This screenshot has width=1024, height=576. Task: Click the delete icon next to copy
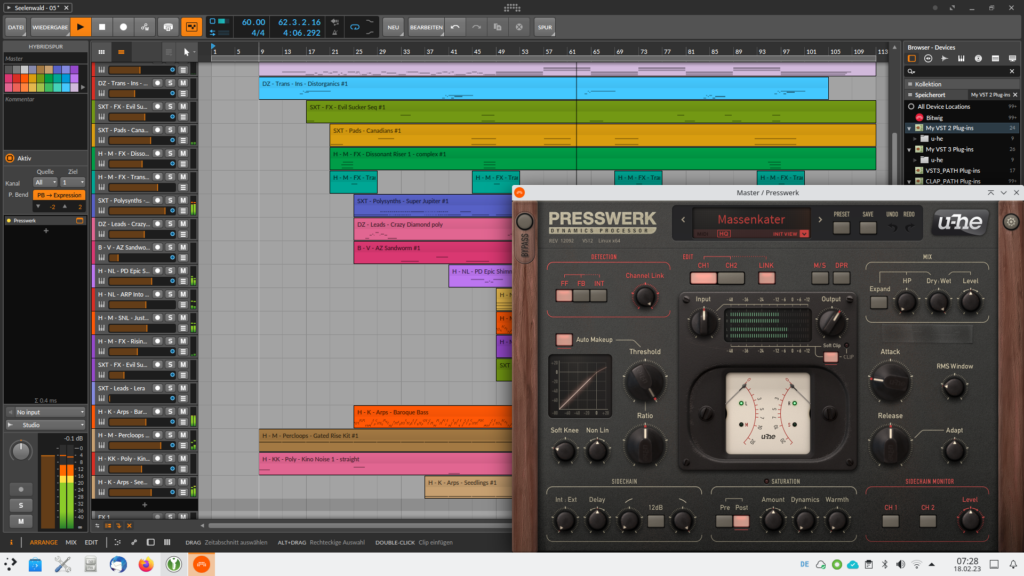point(519,27)
